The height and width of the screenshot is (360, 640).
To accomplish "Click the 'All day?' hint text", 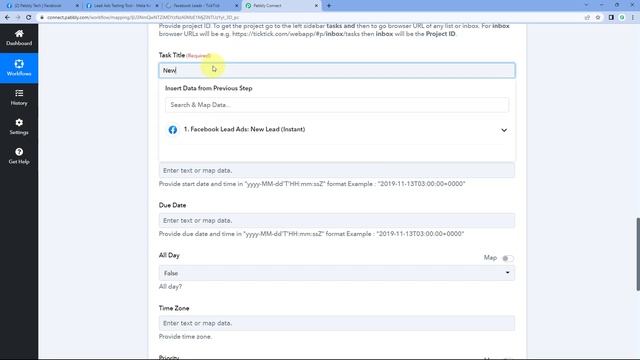I will 170,287.
